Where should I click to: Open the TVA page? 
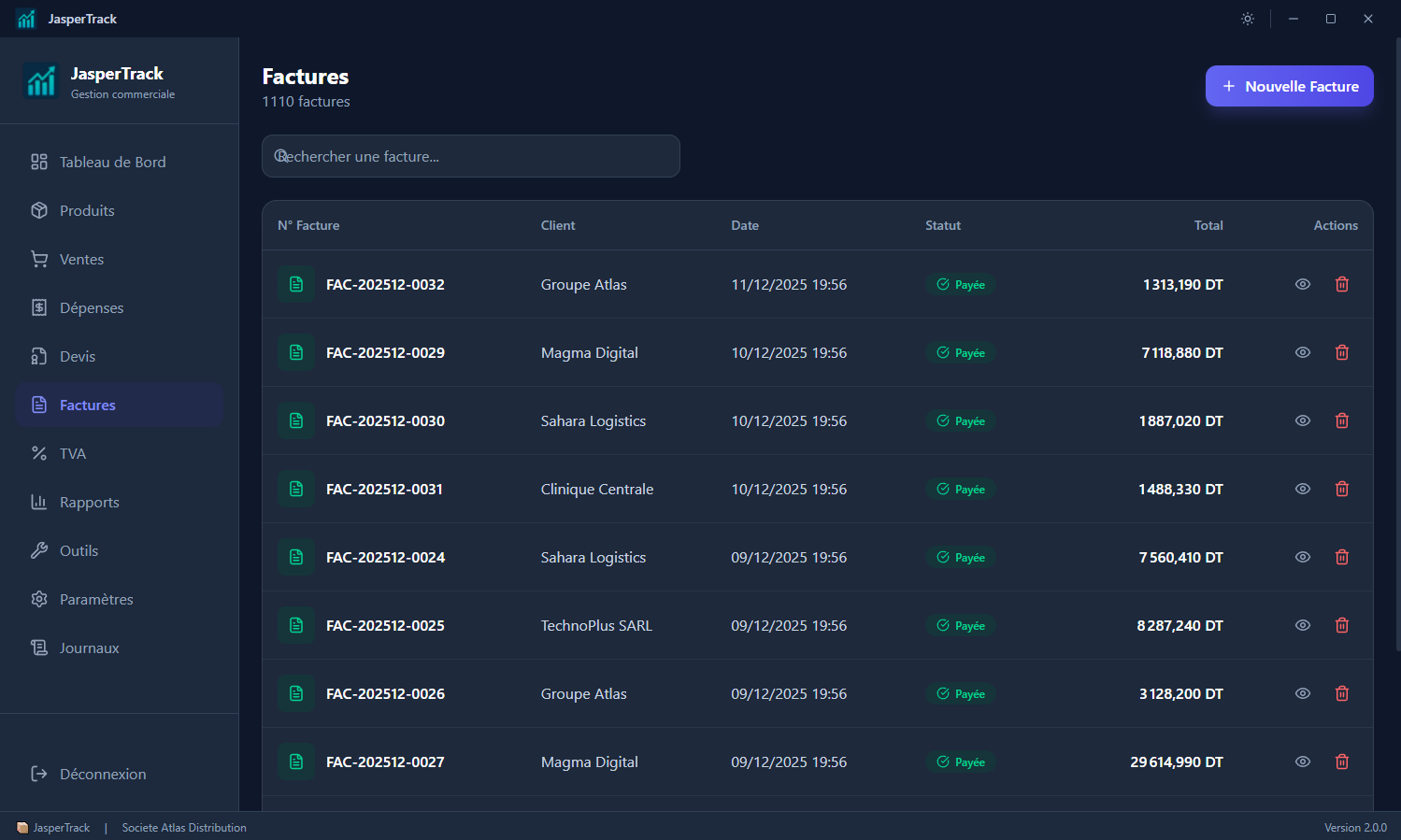click(119, 453)
